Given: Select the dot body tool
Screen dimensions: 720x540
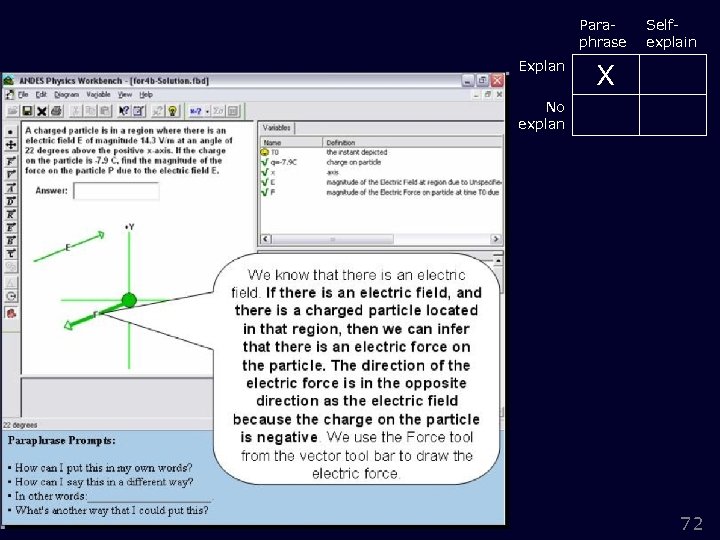Looking at the screenshot, I should 11,132.
